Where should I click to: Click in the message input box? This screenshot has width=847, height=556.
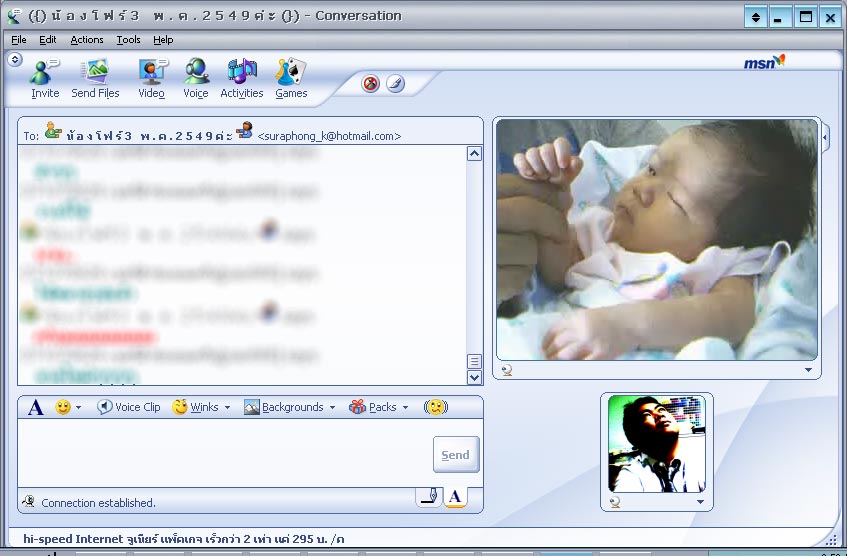(220, 452)
